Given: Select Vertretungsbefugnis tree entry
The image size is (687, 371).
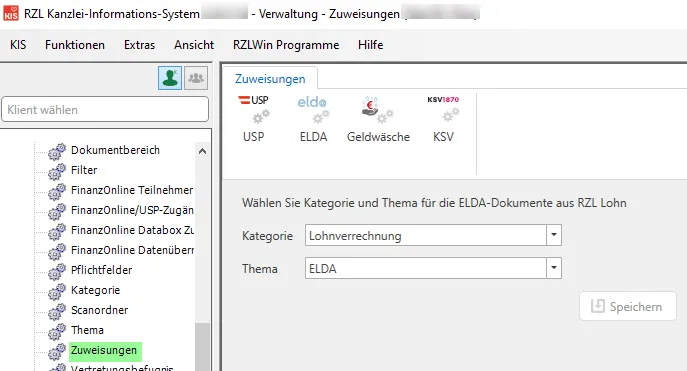Looking at the screenshot, I should [x=122, y=367].
